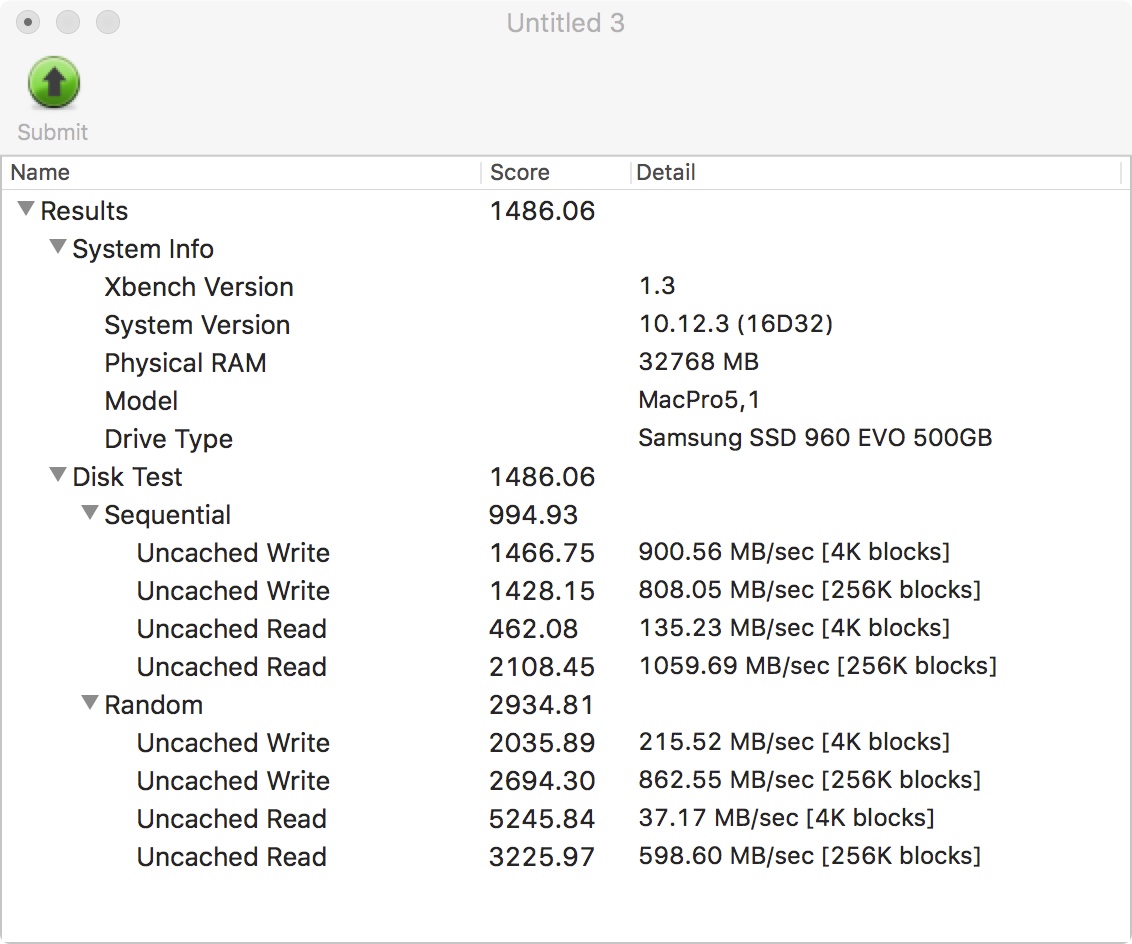Click the Name column header
Image resolution: width=1132 pixels, height=944 pixels.
click(x=40, y=172)
